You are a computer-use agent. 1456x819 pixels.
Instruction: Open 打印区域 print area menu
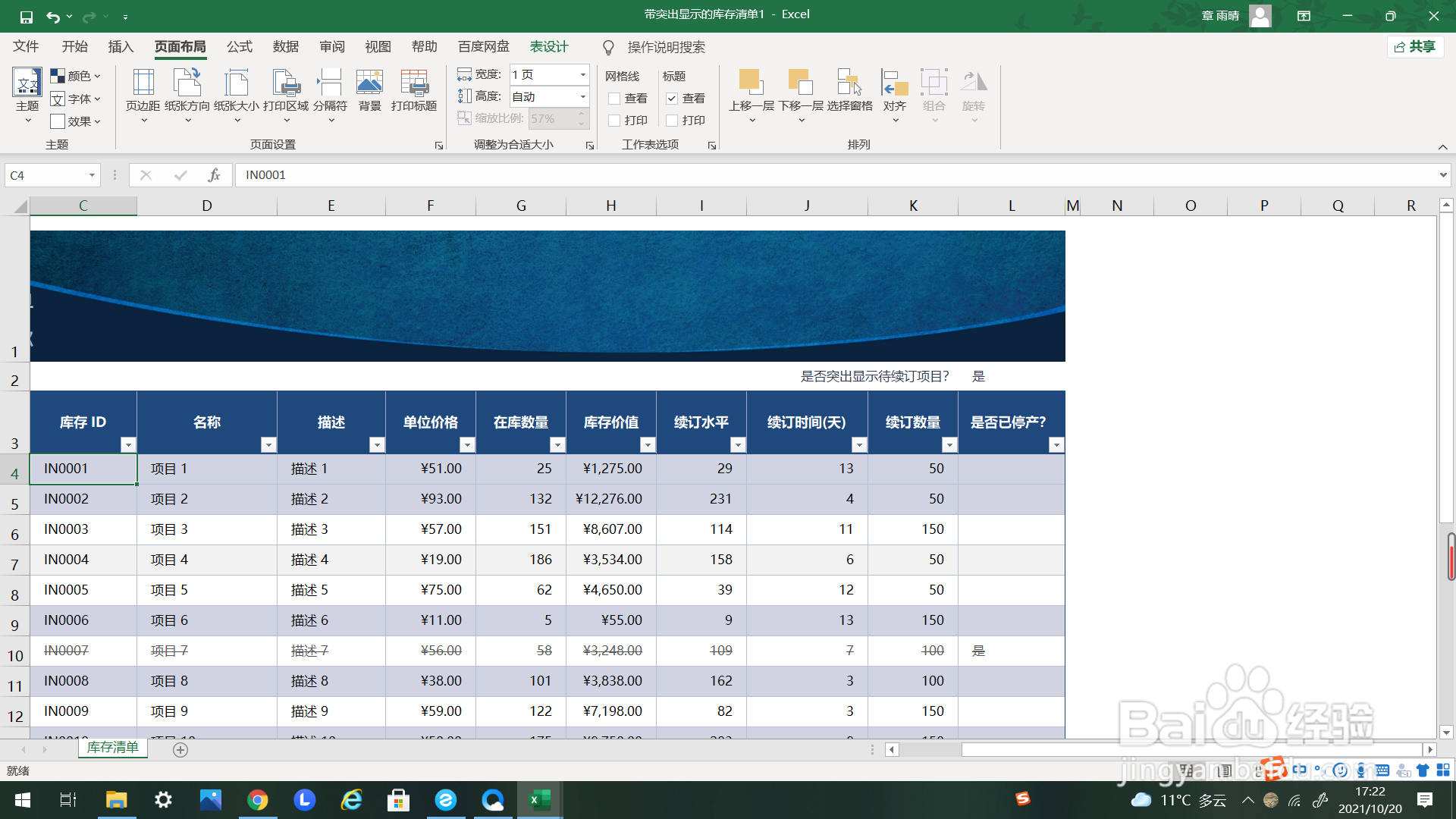[286, 96]
